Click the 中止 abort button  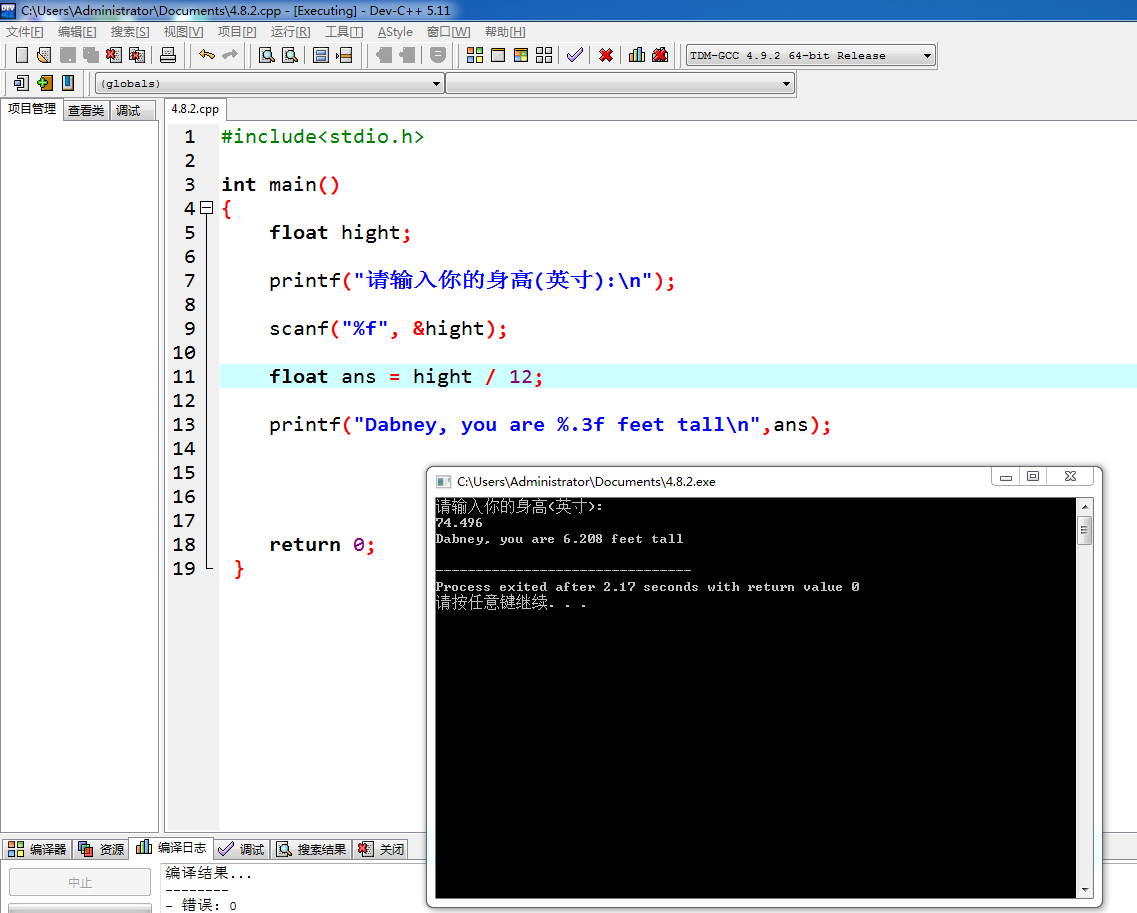[x=80, y=883]
